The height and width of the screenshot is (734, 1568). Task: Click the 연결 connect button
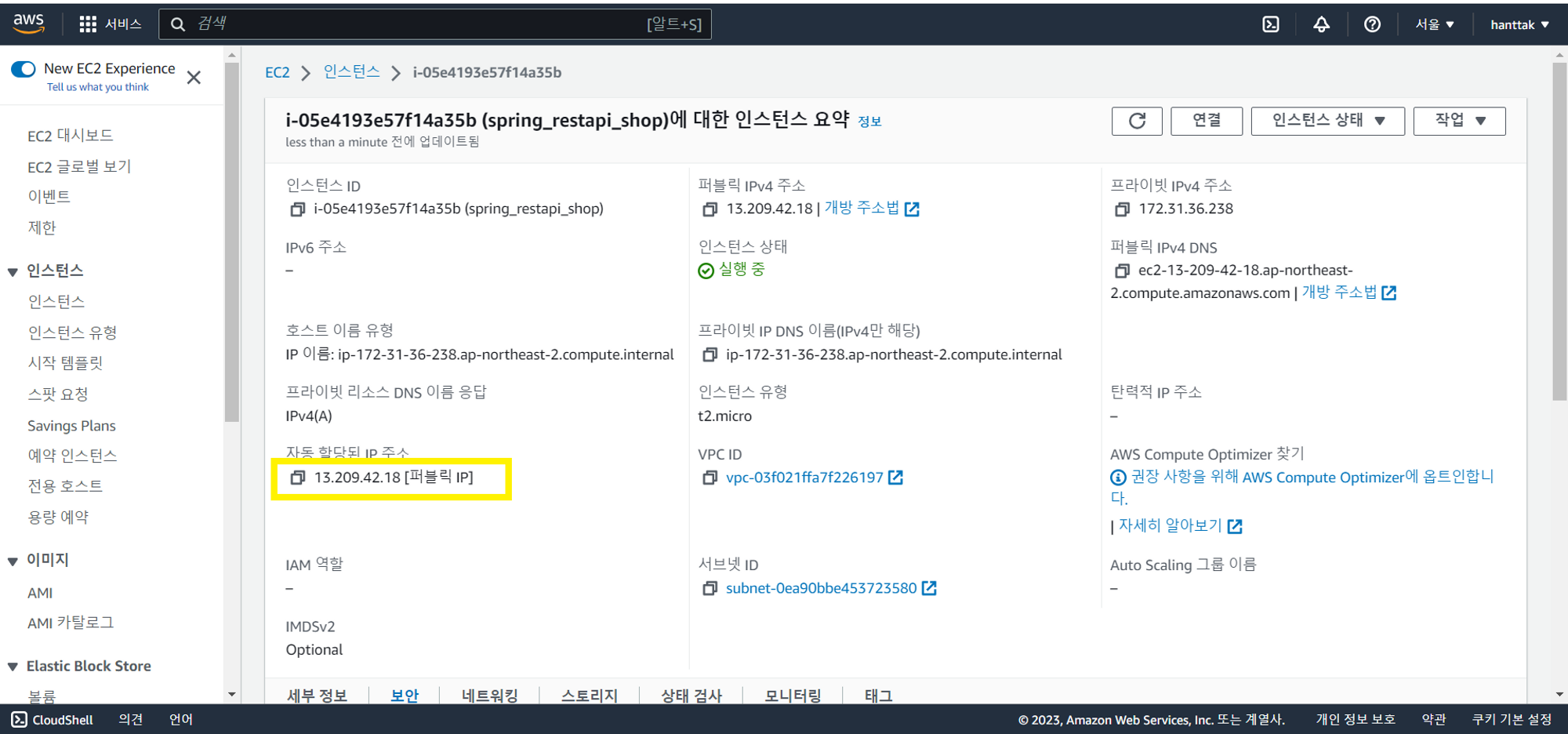coord(1206,121)
